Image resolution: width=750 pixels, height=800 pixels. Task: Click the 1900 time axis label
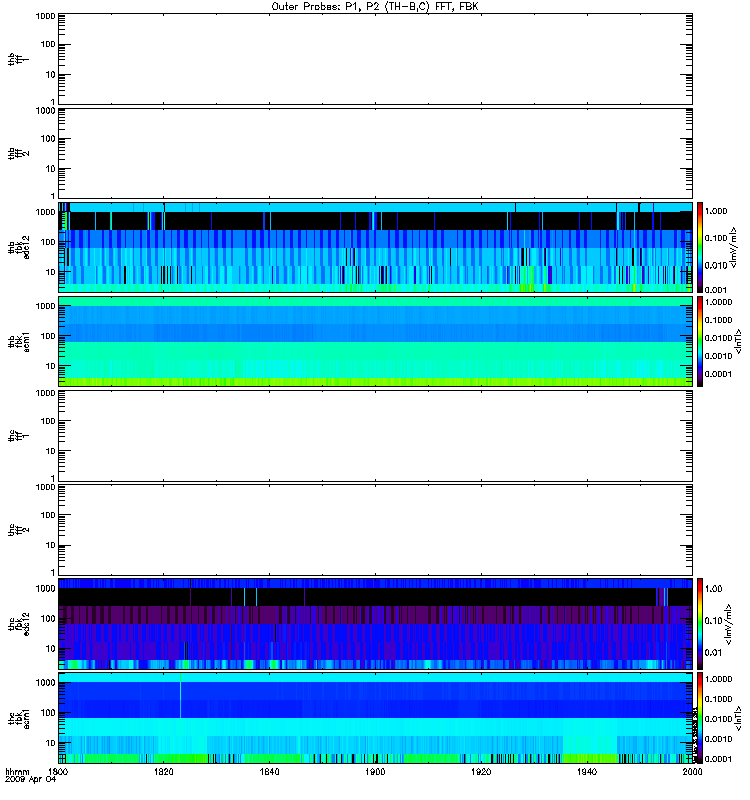point(375,772)
